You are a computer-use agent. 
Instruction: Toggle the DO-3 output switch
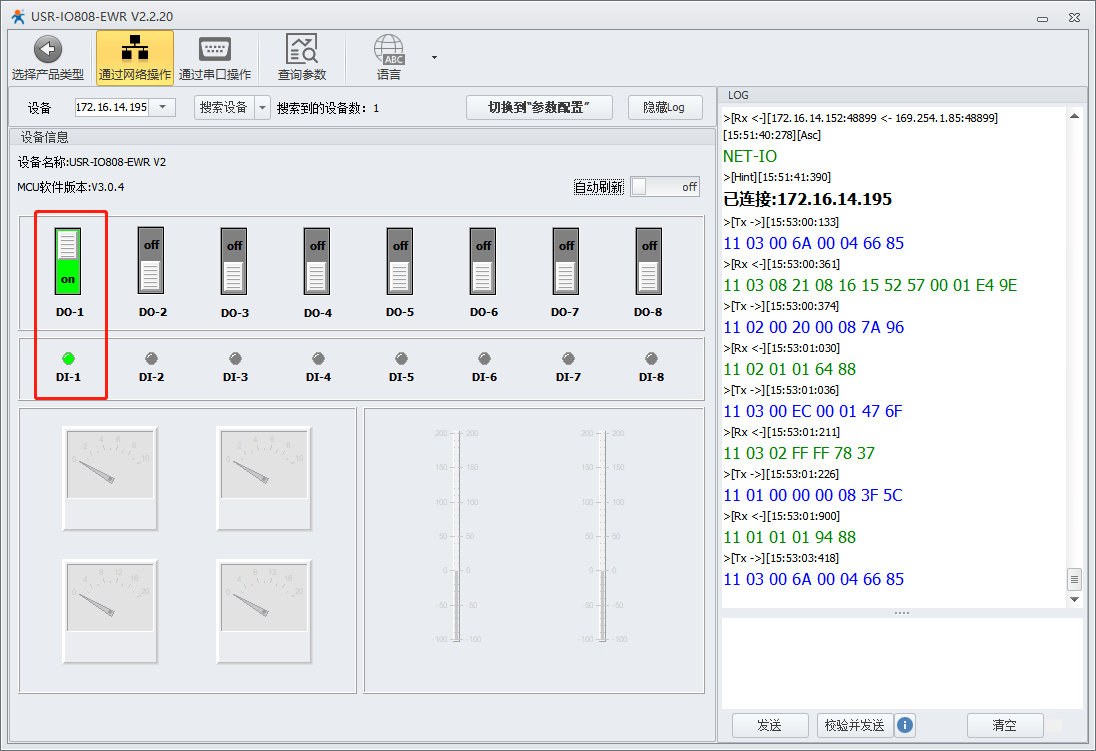coord(234,261)
